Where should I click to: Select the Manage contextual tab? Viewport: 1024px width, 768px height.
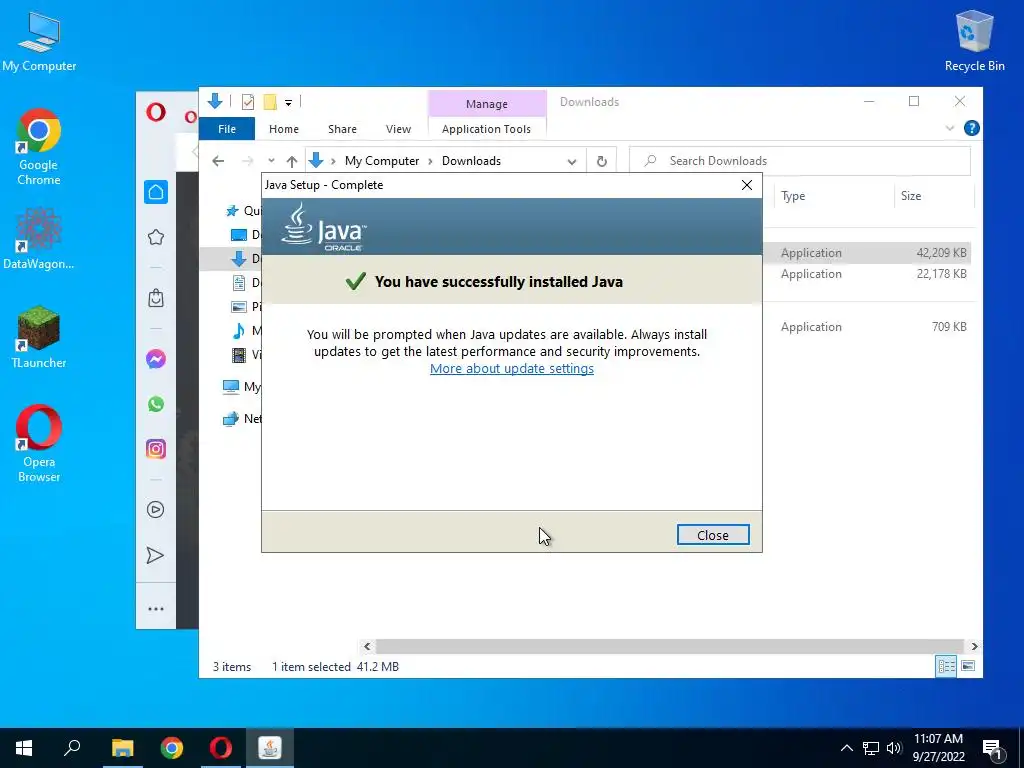tap(487, 104)
